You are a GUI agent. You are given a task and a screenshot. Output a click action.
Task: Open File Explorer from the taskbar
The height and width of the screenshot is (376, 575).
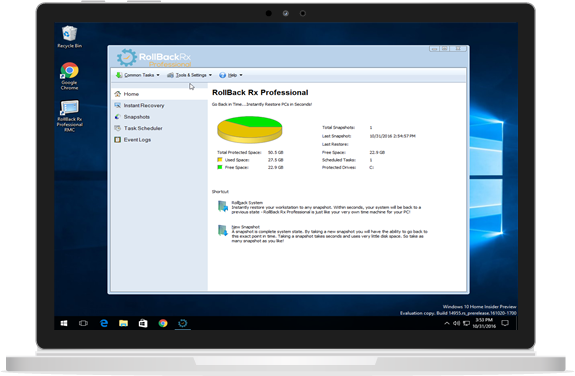124,323
